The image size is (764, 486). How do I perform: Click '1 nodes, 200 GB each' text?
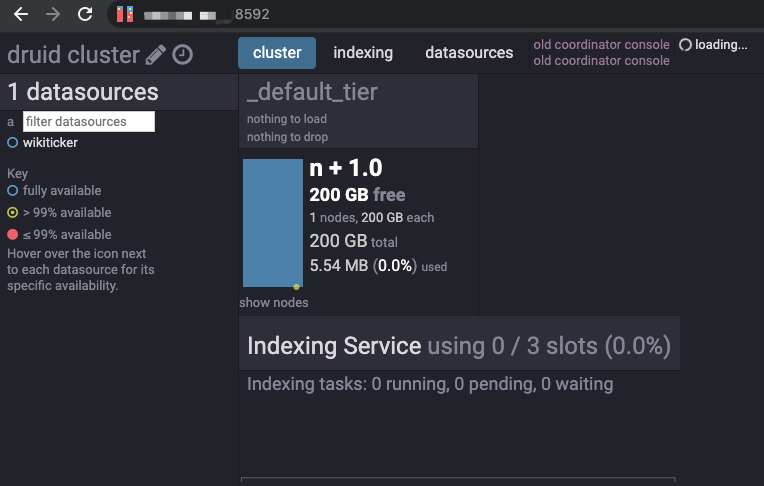pos(372,217)
